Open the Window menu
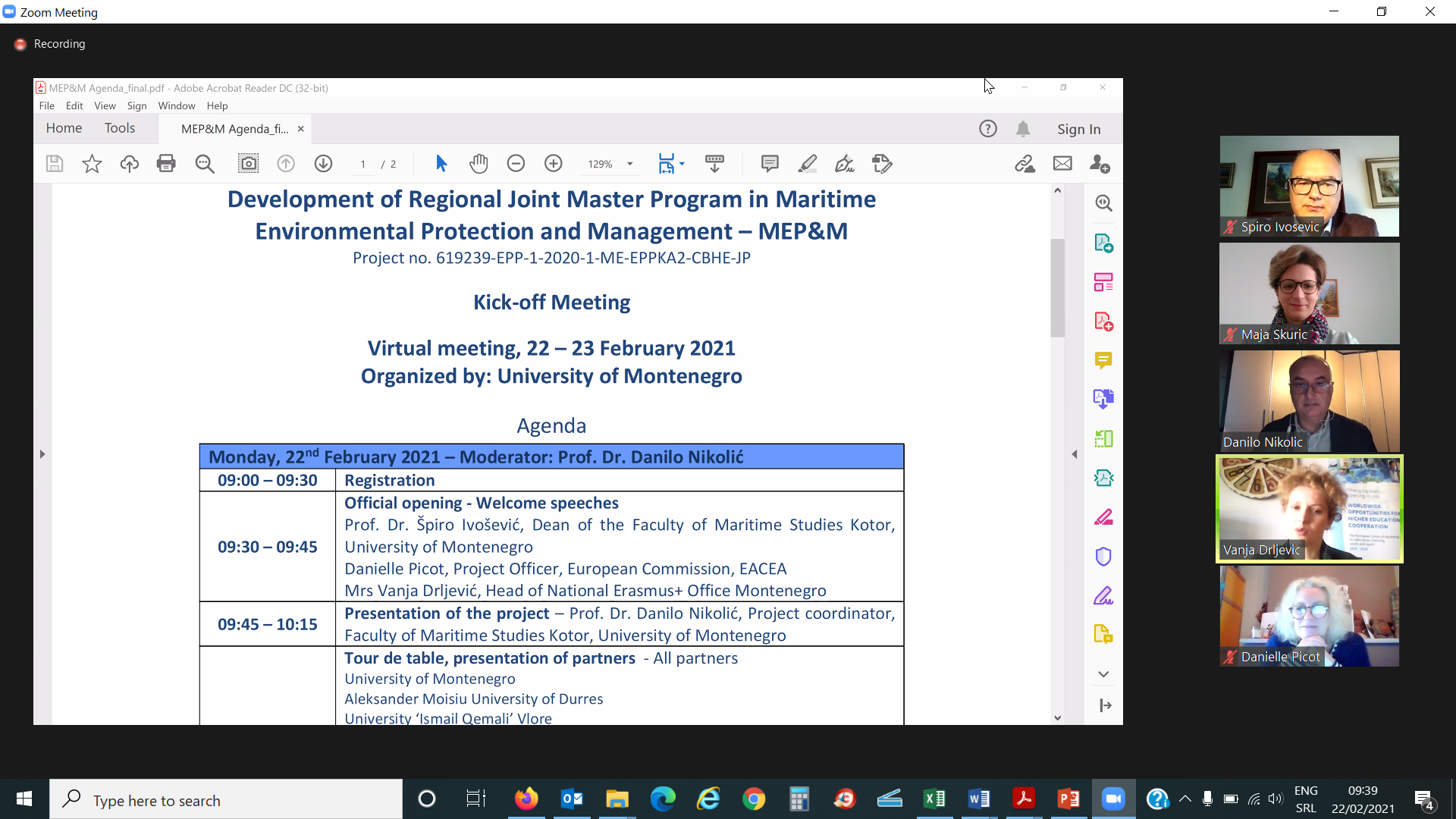The width and height of the screenshot is (1456, 819). point(177,106)
